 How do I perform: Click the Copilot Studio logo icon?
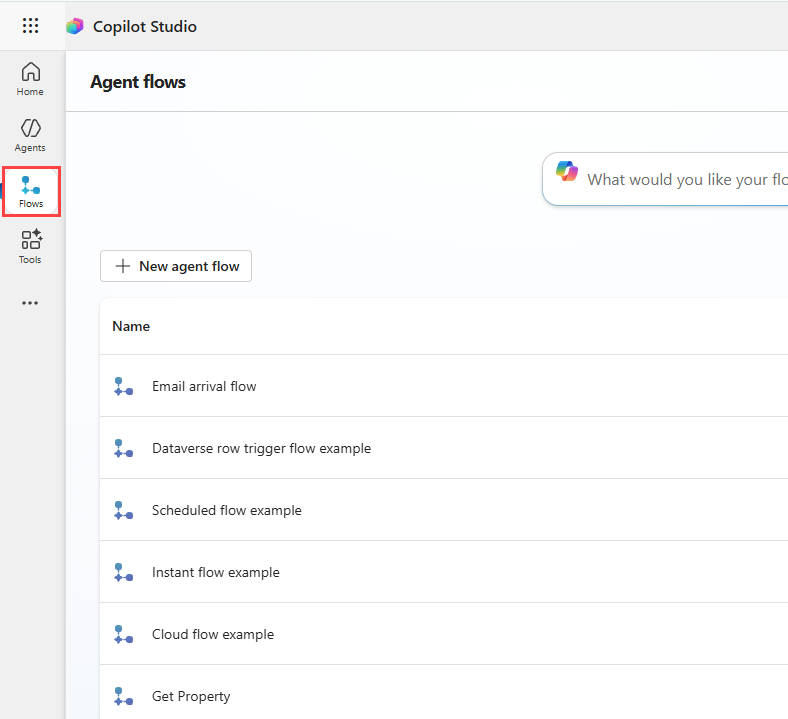pos(75,26)
